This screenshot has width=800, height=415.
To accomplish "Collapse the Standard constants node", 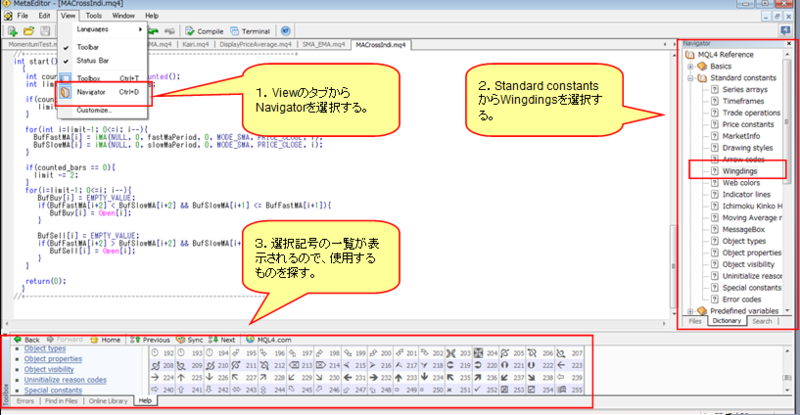I will (x=690, y=78).
